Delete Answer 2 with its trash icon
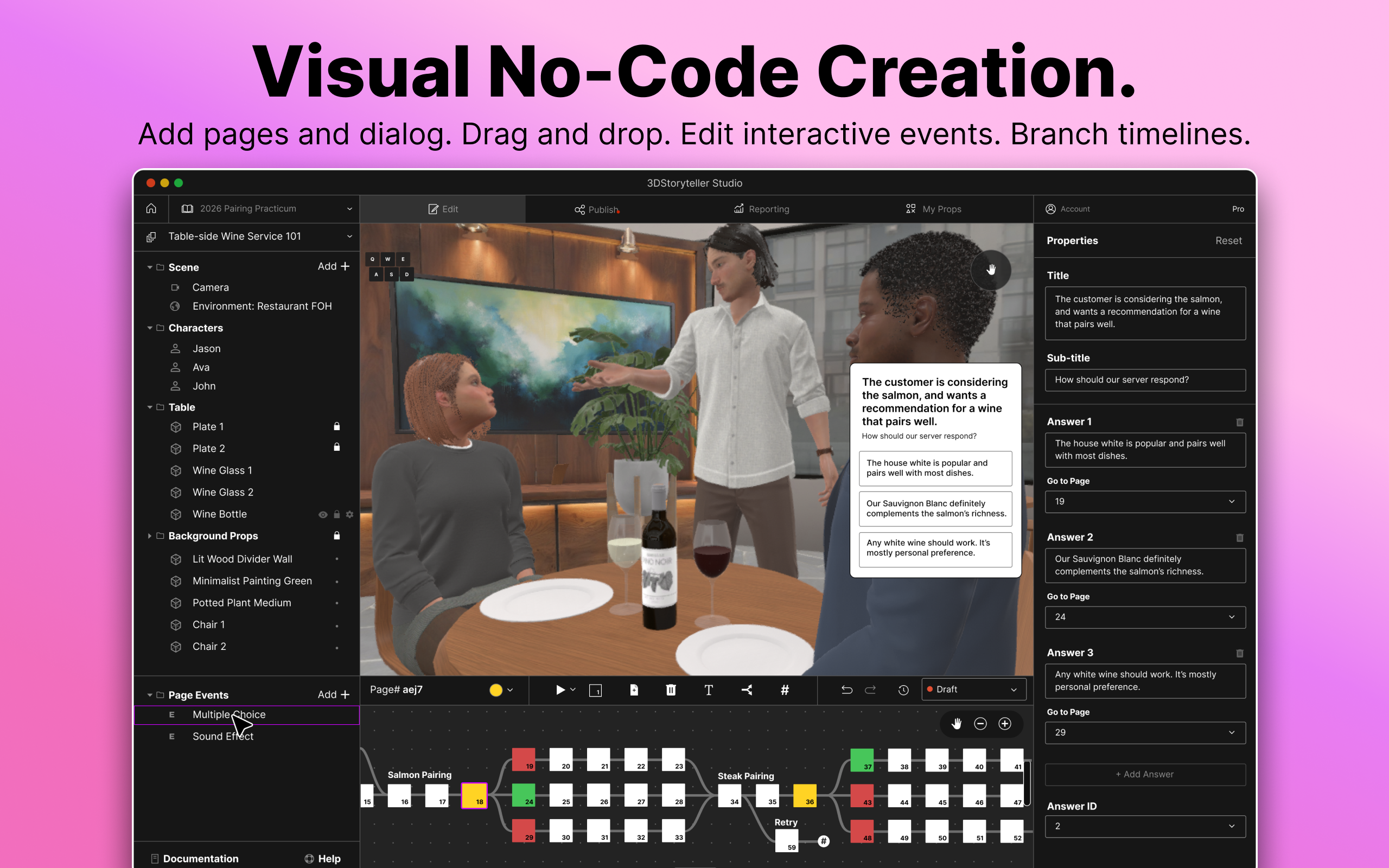The width and height of the screenshot is (1389, 868). [1239, 537]
